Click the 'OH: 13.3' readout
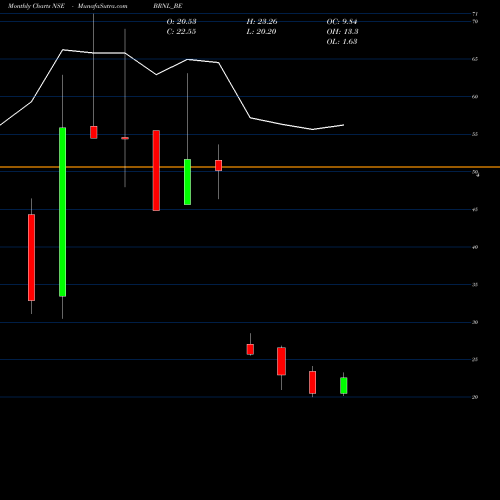 point(342,32)
